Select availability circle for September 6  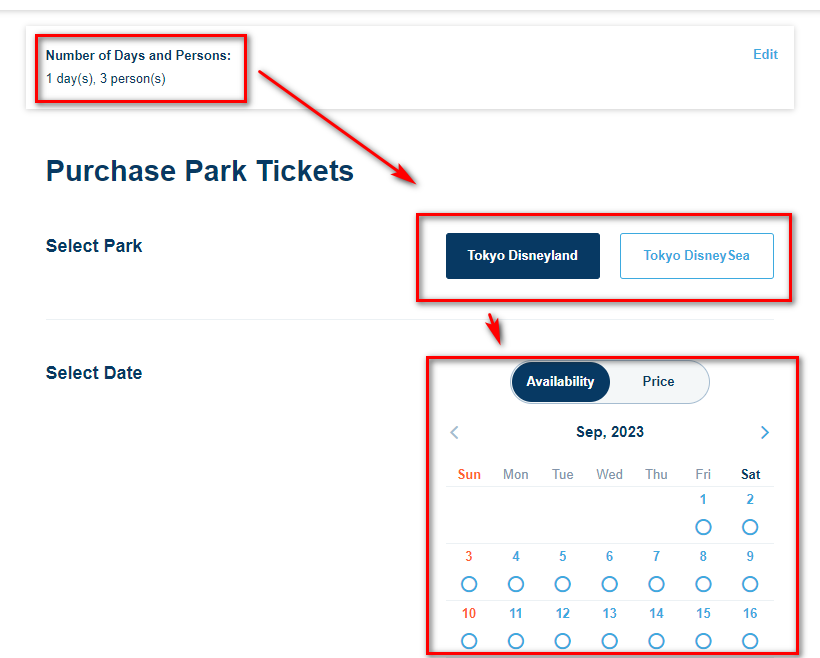pos(609,584)
